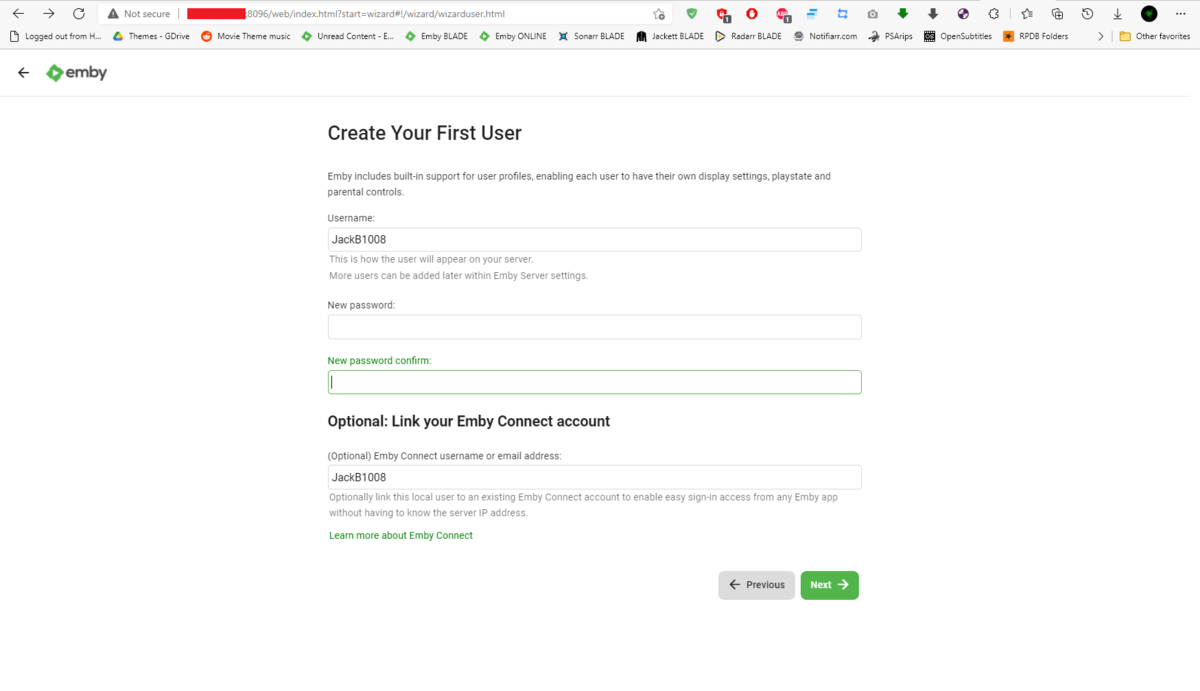
Task: Open browser History icon
Action: (x=1087, y=13)
